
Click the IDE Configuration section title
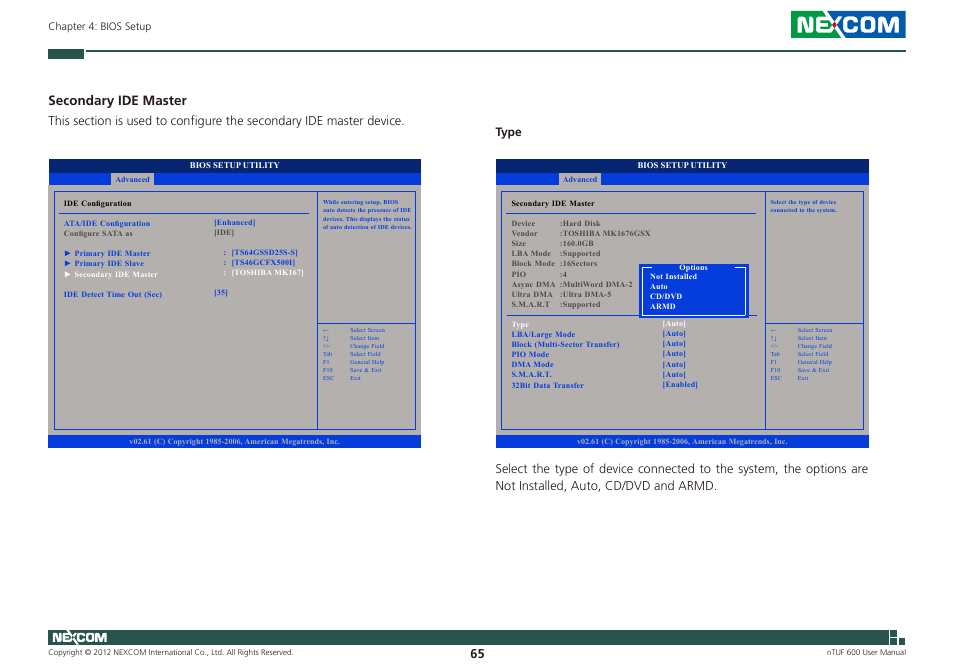point(97,203)
